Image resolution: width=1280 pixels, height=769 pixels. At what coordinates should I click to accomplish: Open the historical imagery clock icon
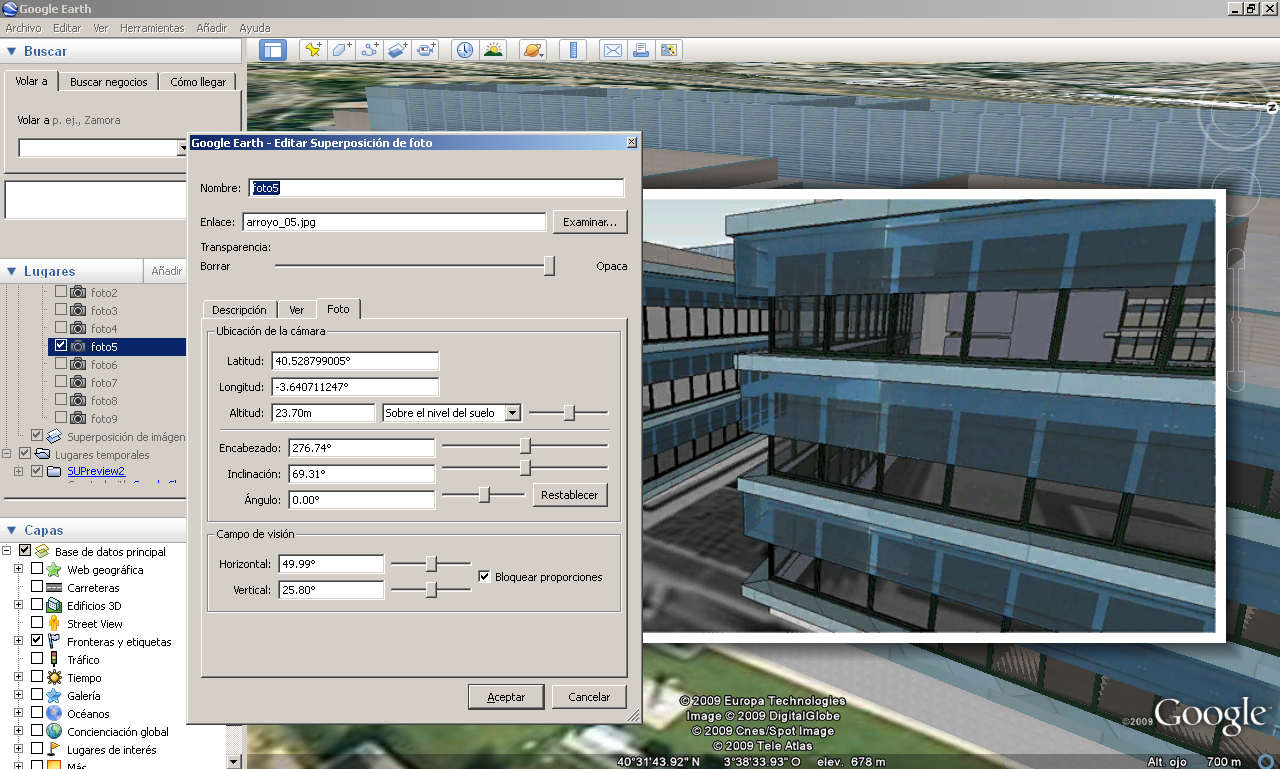click(x=465, y=50)
